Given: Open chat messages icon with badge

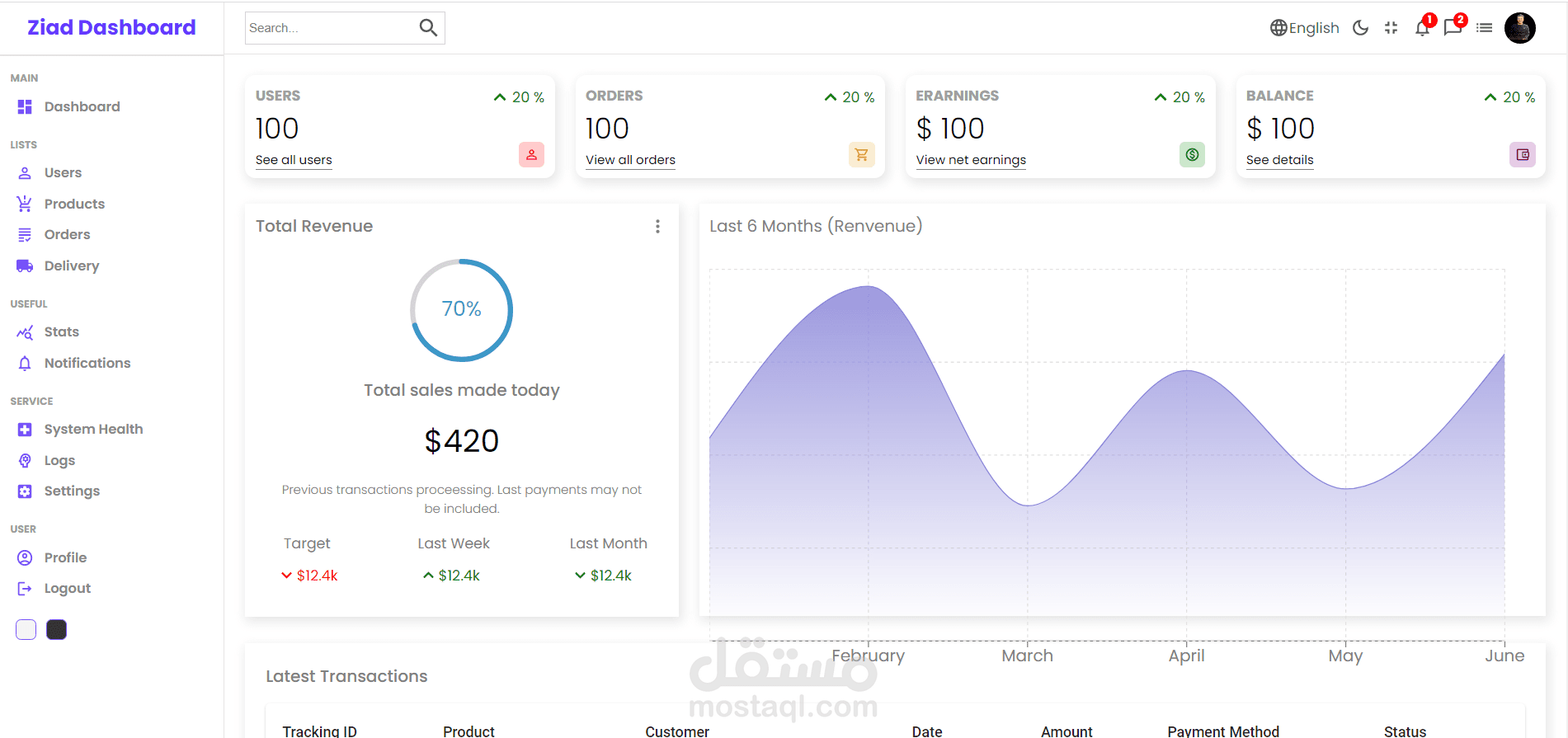Looking at the screenshot, I should click(x=1453, y=29).
